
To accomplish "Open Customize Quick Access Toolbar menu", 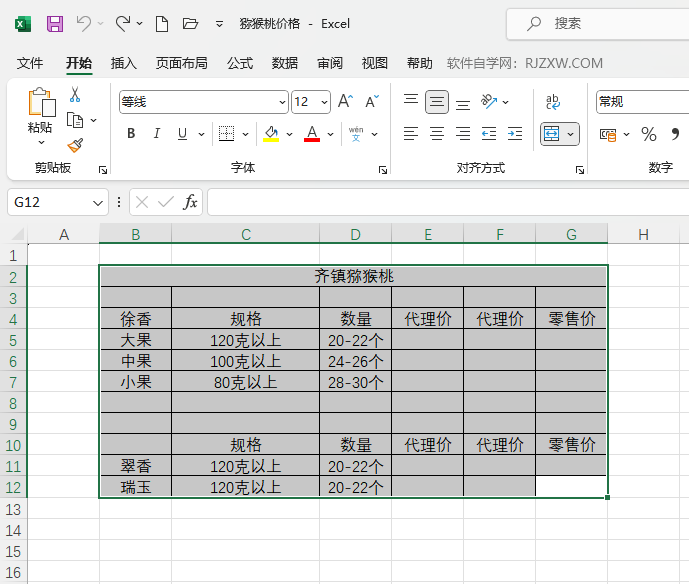I will tap(219, 24).
